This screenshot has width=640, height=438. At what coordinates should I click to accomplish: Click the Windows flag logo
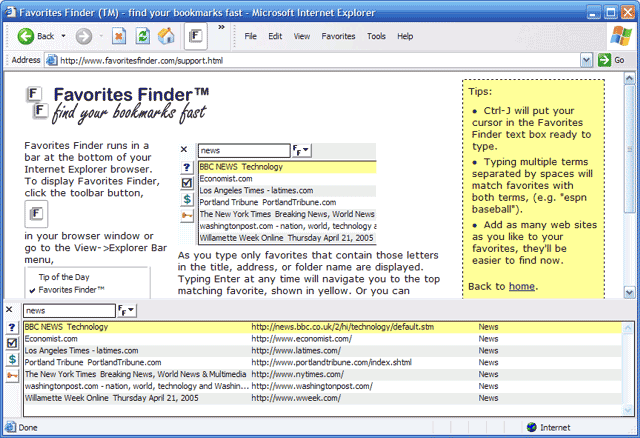point(621,36)
